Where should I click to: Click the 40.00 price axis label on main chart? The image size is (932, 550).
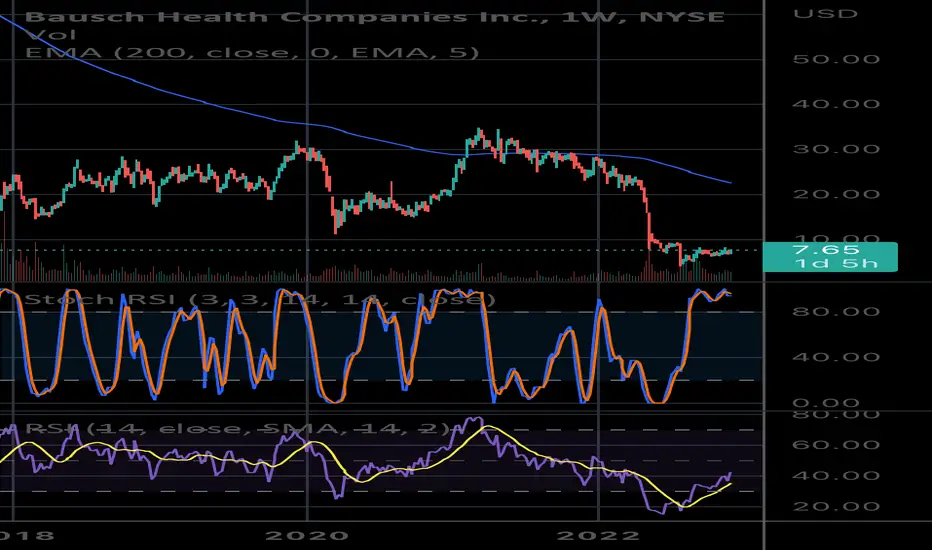pos(836,104)
